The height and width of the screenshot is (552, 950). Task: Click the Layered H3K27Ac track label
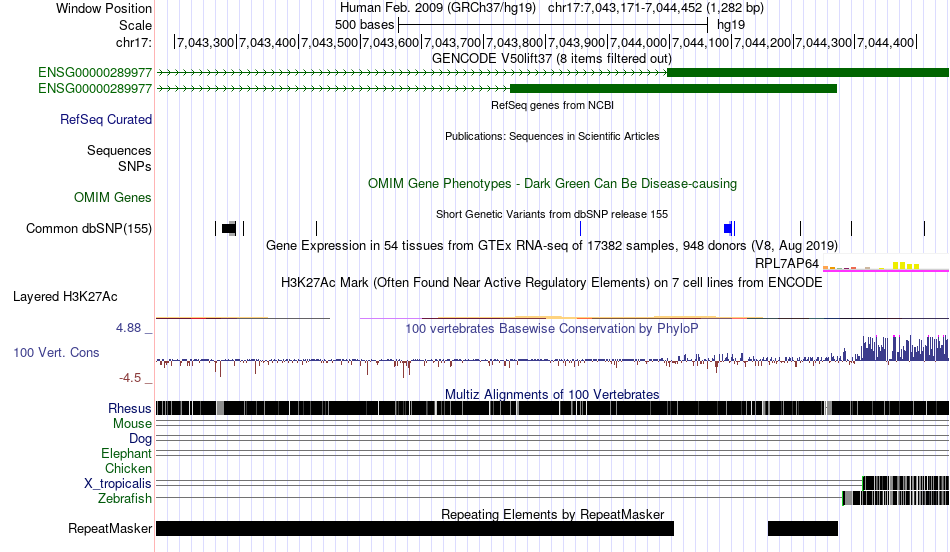(65, 296)
